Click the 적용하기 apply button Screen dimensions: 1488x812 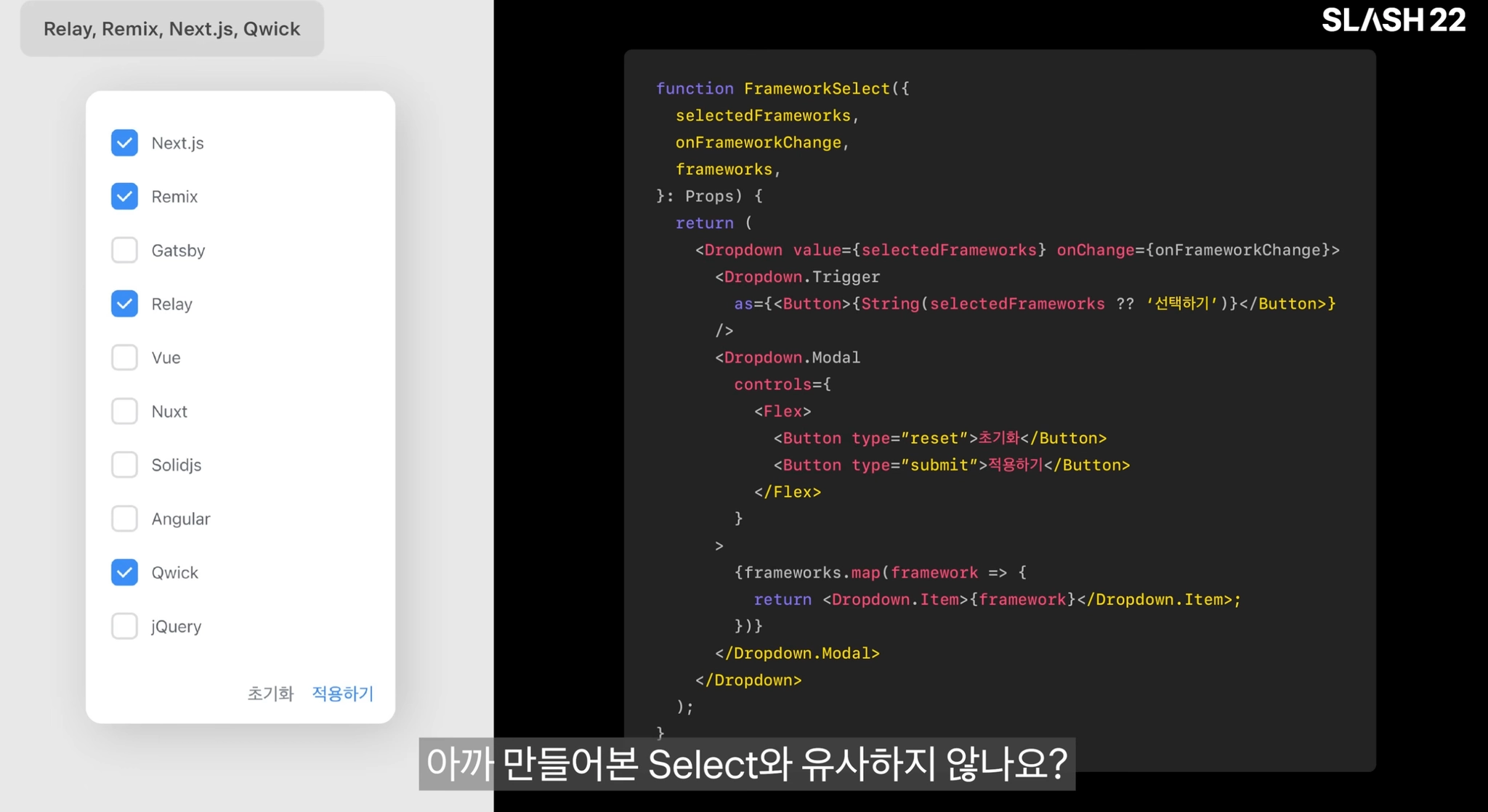(342, 694)
